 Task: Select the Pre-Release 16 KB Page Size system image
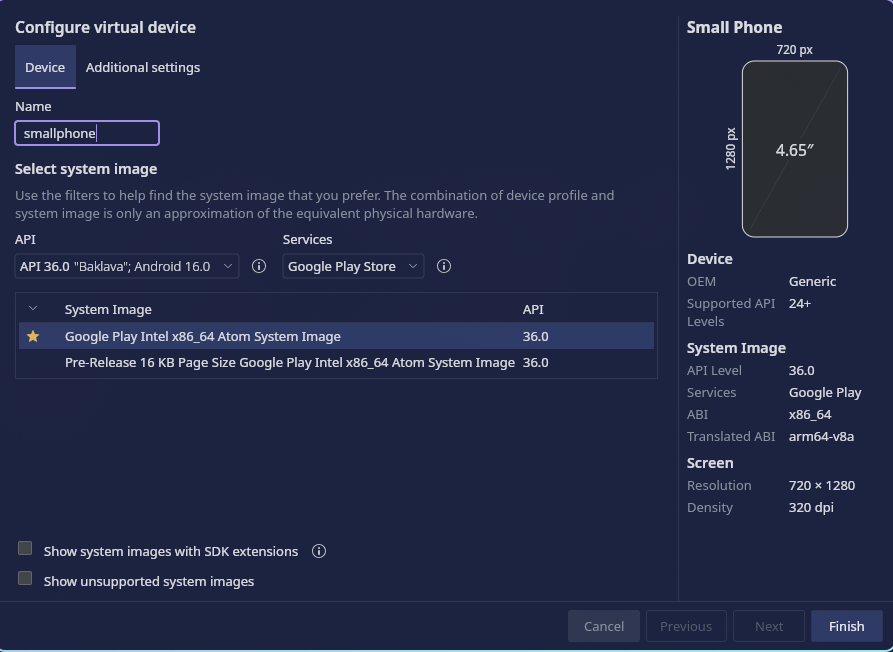(x=290, y=362)
